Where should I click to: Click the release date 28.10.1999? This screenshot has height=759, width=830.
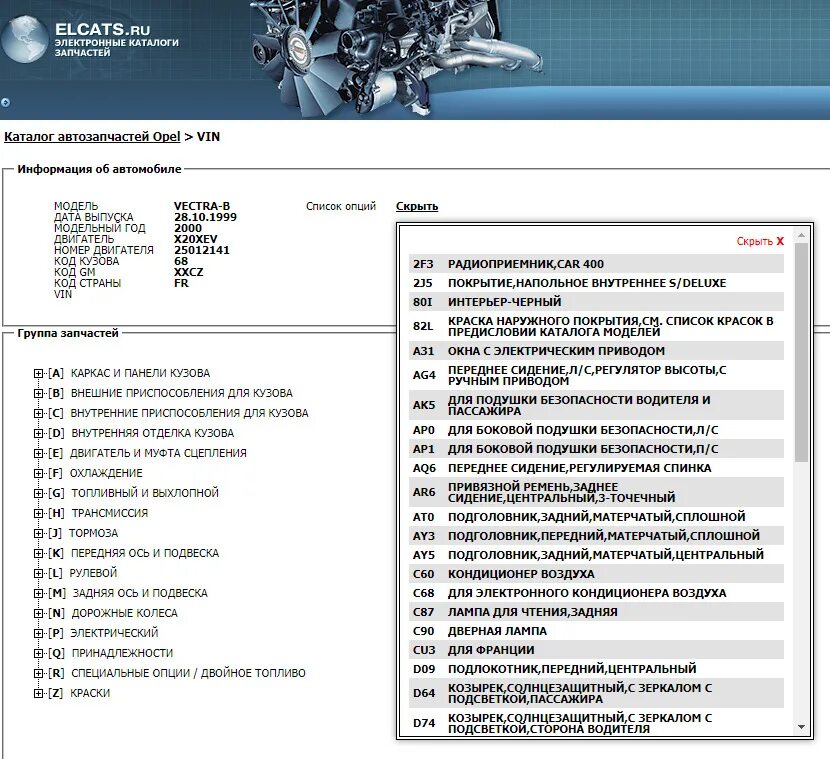tap(205, 217)
